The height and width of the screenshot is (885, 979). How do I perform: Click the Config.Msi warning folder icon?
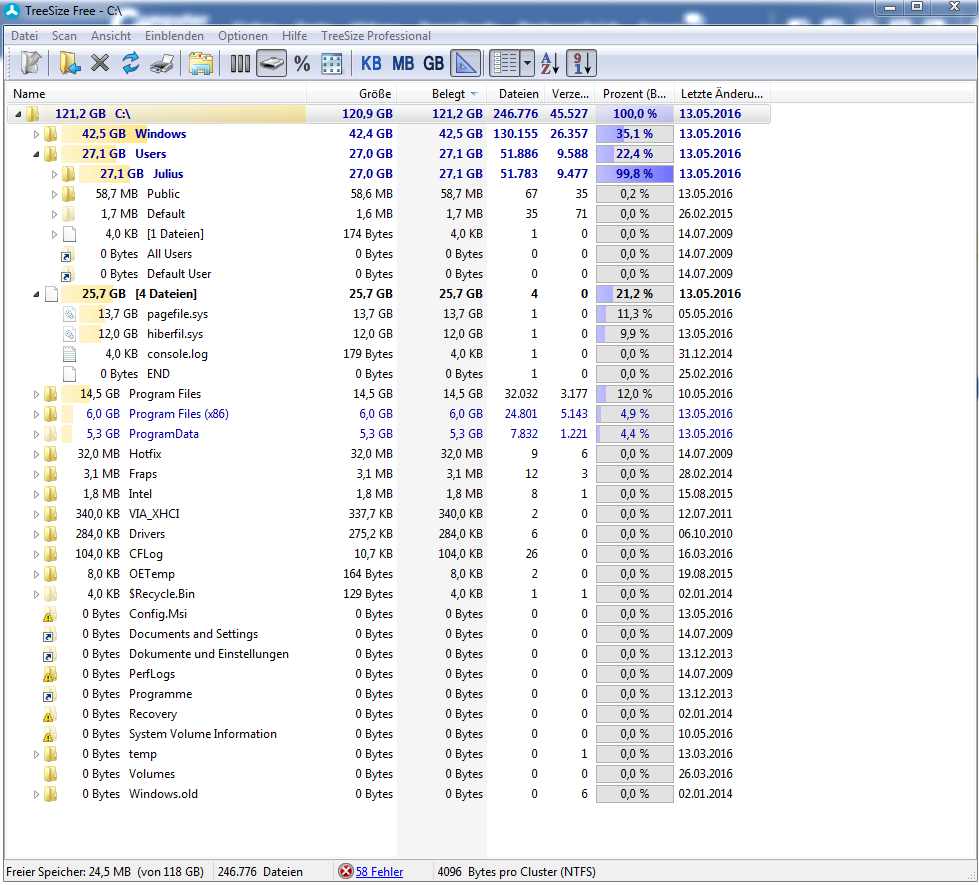point(49,615)
